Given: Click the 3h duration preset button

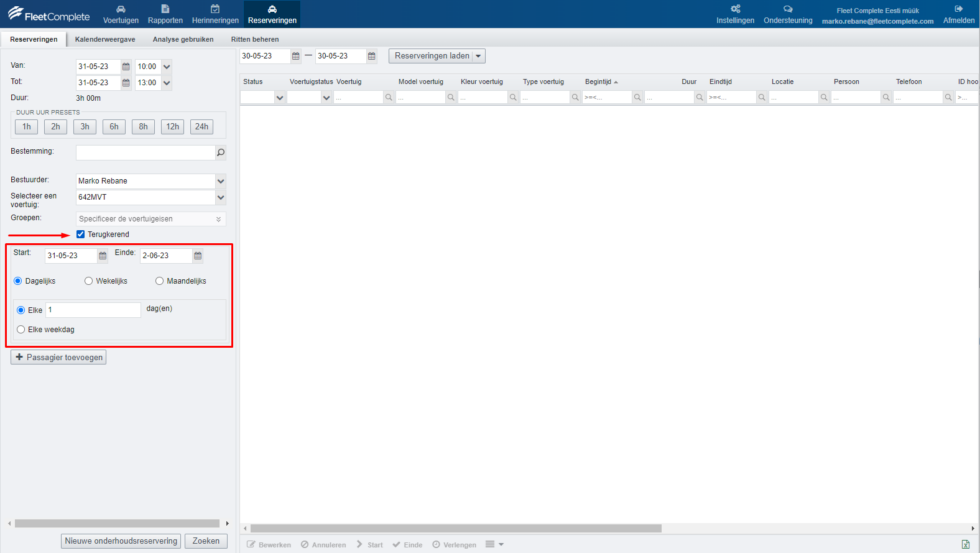Looking at the screenshot, I should pyautogui.click(x=85, y=127).
